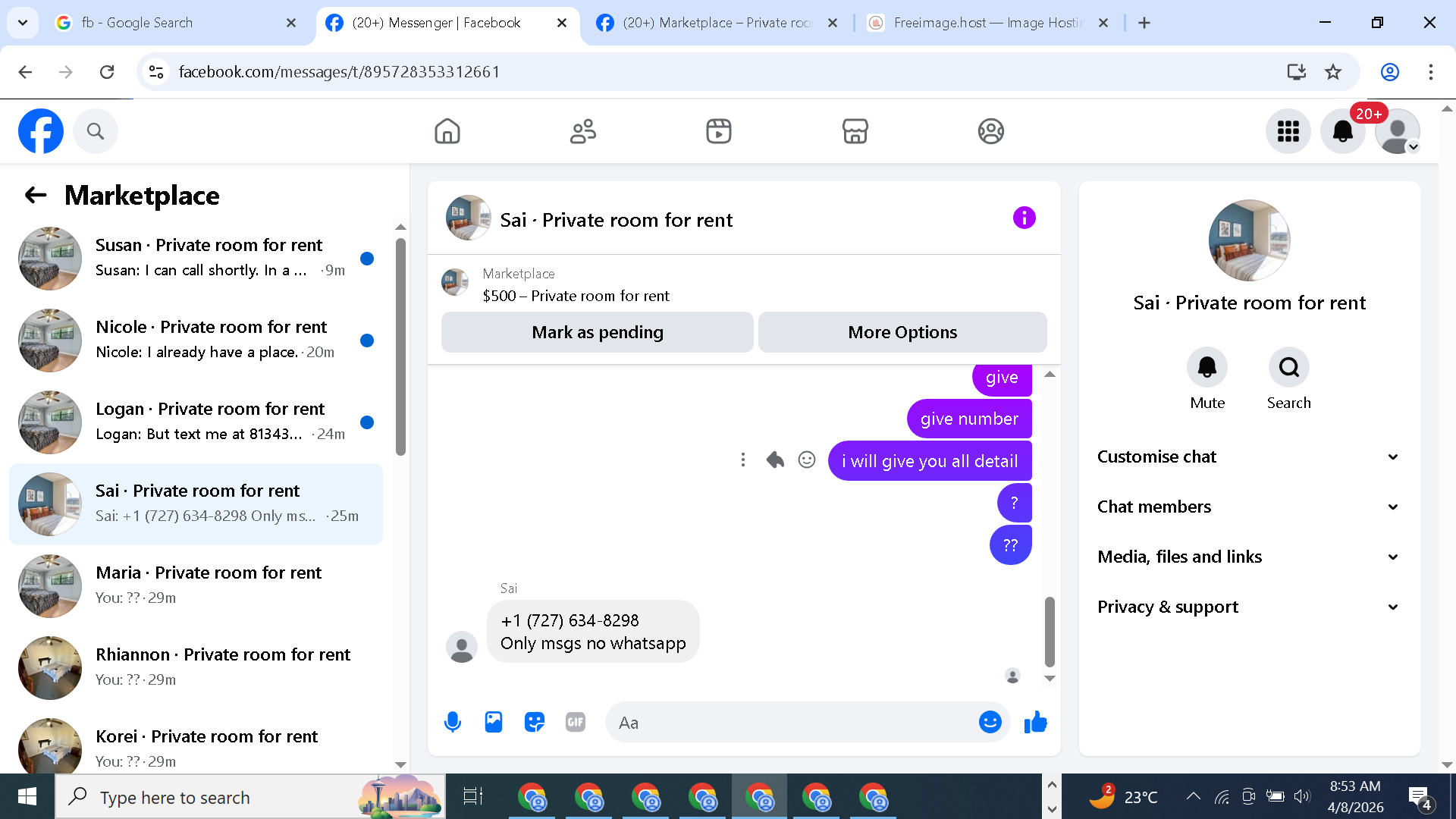
Task: Open the attach photo icon
Action: (x=494, y=722)
